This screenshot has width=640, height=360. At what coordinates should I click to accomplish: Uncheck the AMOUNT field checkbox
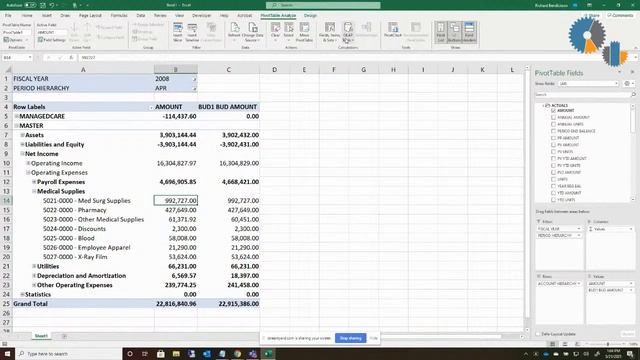coord(553,111)
